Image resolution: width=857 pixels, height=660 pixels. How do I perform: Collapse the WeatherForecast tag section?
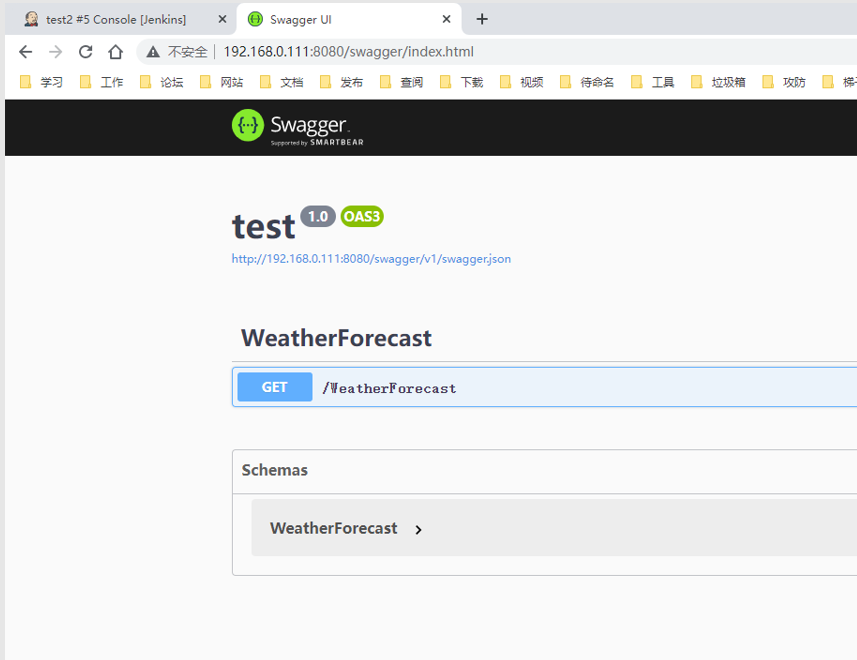336,338
